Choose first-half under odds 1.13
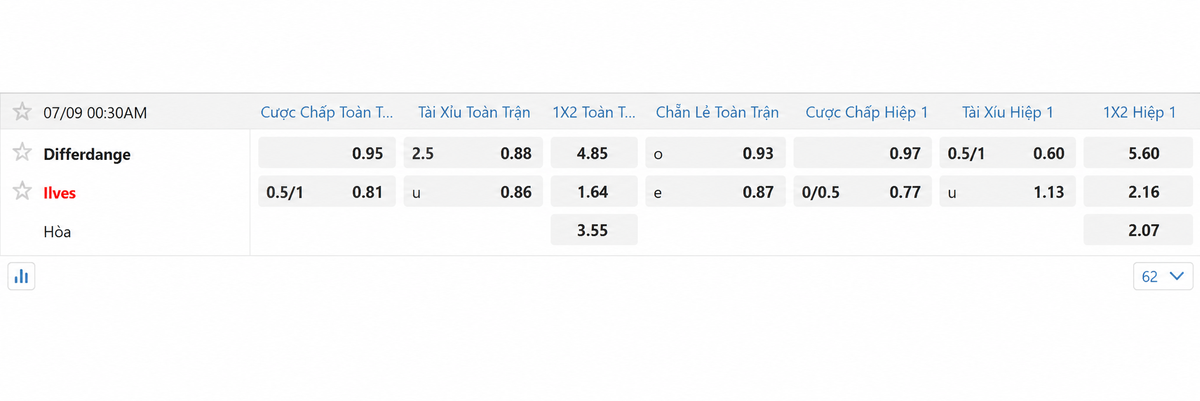This screenshot has height=401, width=1200. pyautogui.click(x=1007, y=192)
